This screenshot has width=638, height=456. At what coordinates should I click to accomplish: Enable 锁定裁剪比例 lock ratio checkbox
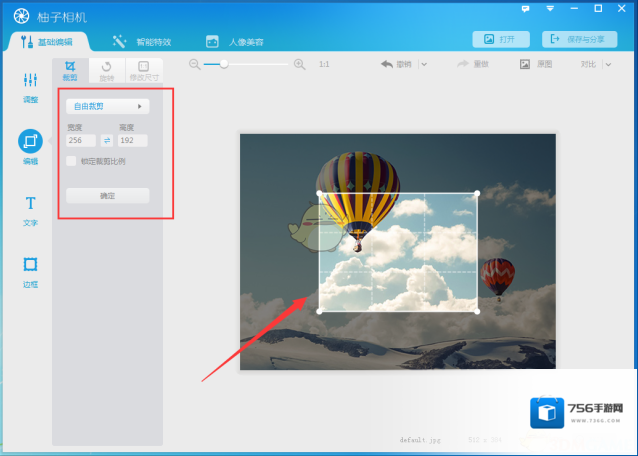tap(71, 161)
